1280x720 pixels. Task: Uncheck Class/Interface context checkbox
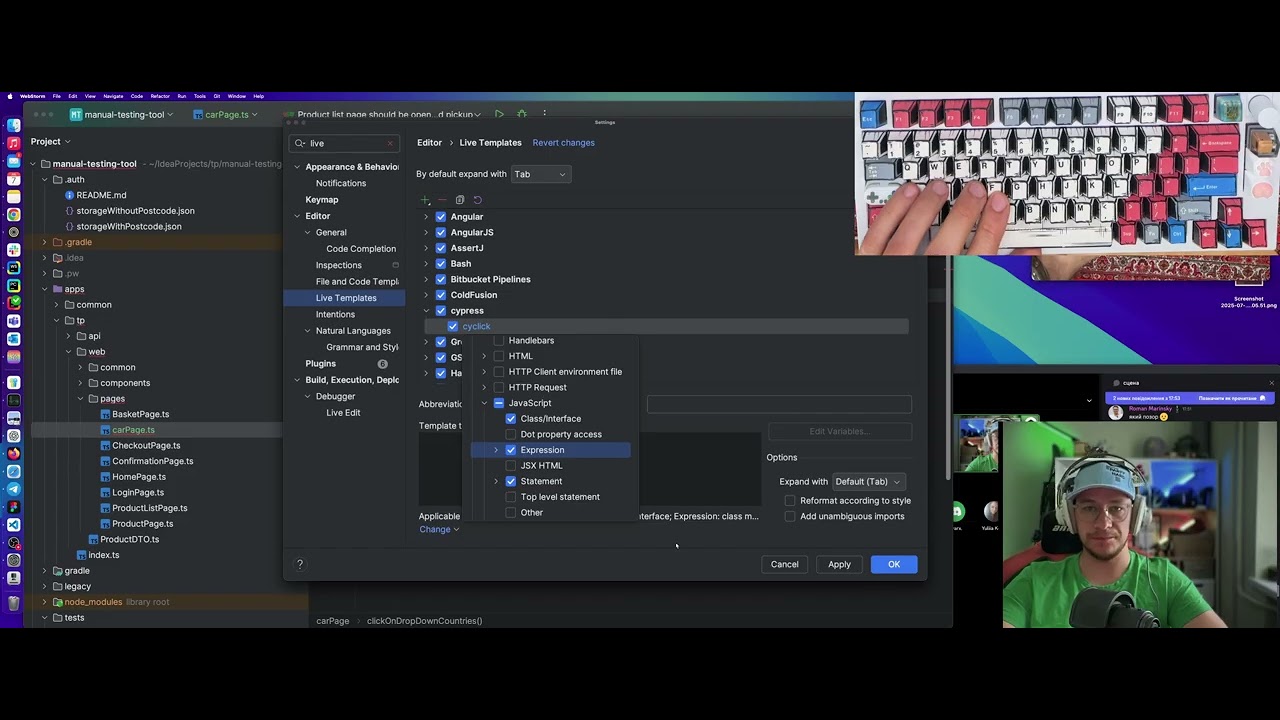click(511, 419)
